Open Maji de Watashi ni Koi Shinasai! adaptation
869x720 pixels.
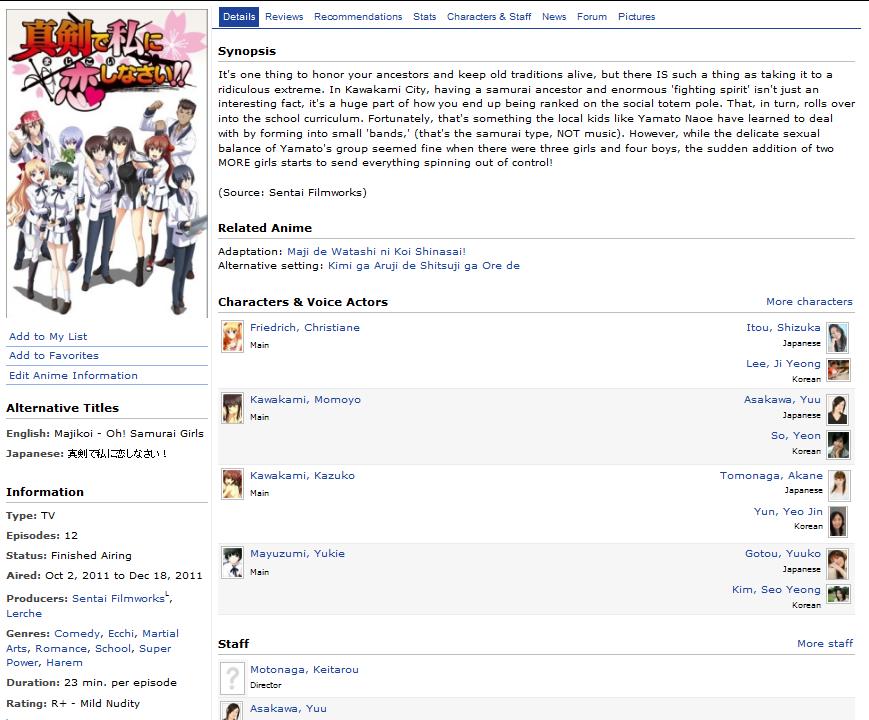click(x=376, y=251)
